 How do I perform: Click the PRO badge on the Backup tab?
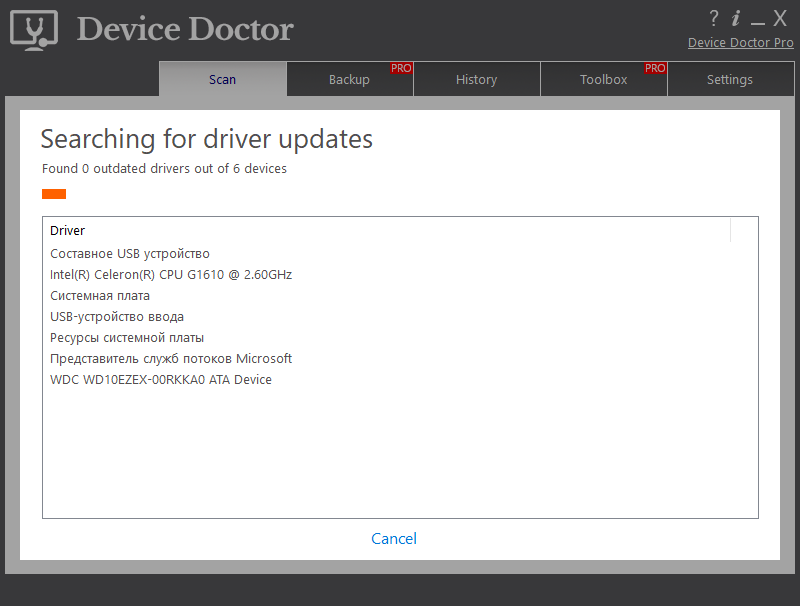pos(401,68)
